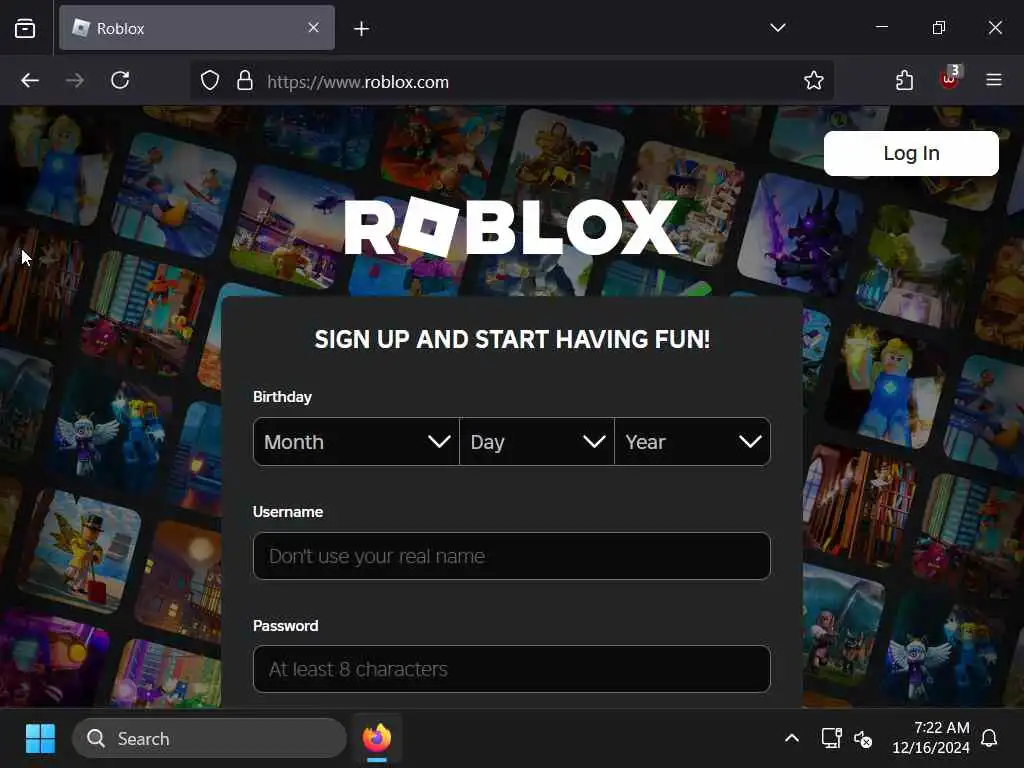Click the taskbar Search box
1024x768 pixels.
coord(209,739)
